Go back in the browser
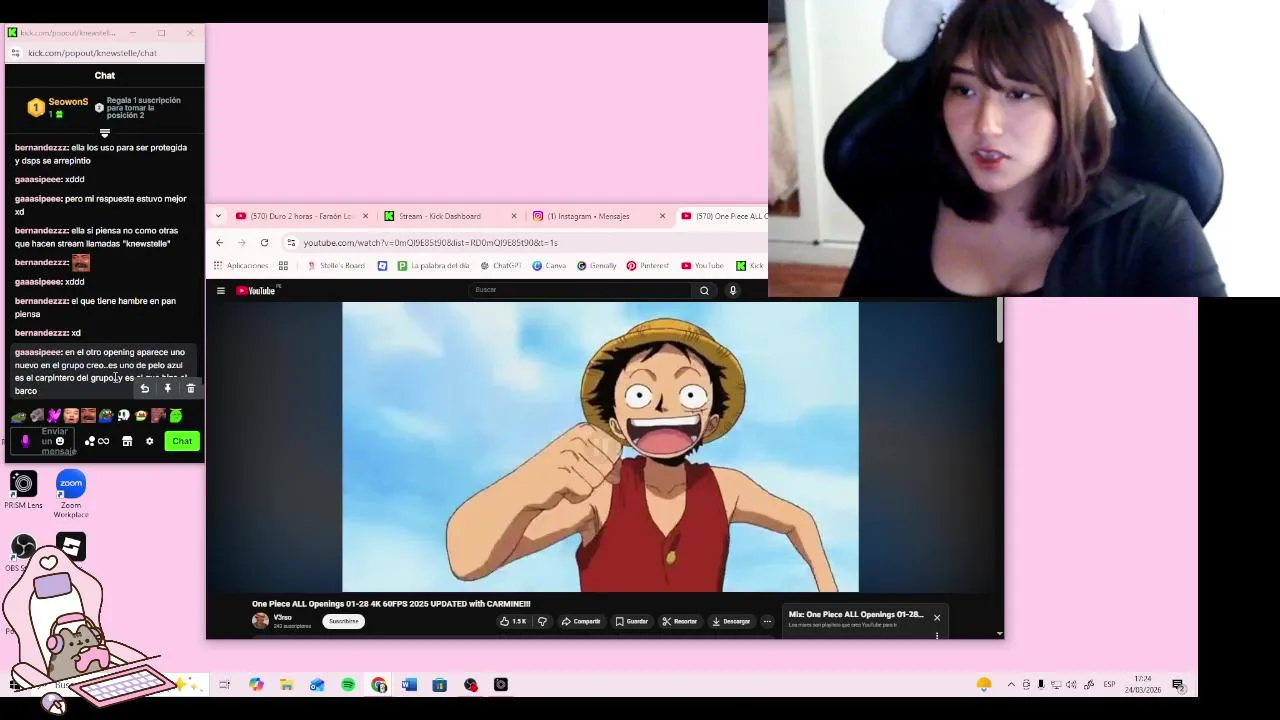The image size is (1280, 720). click(x=220, y=243)
